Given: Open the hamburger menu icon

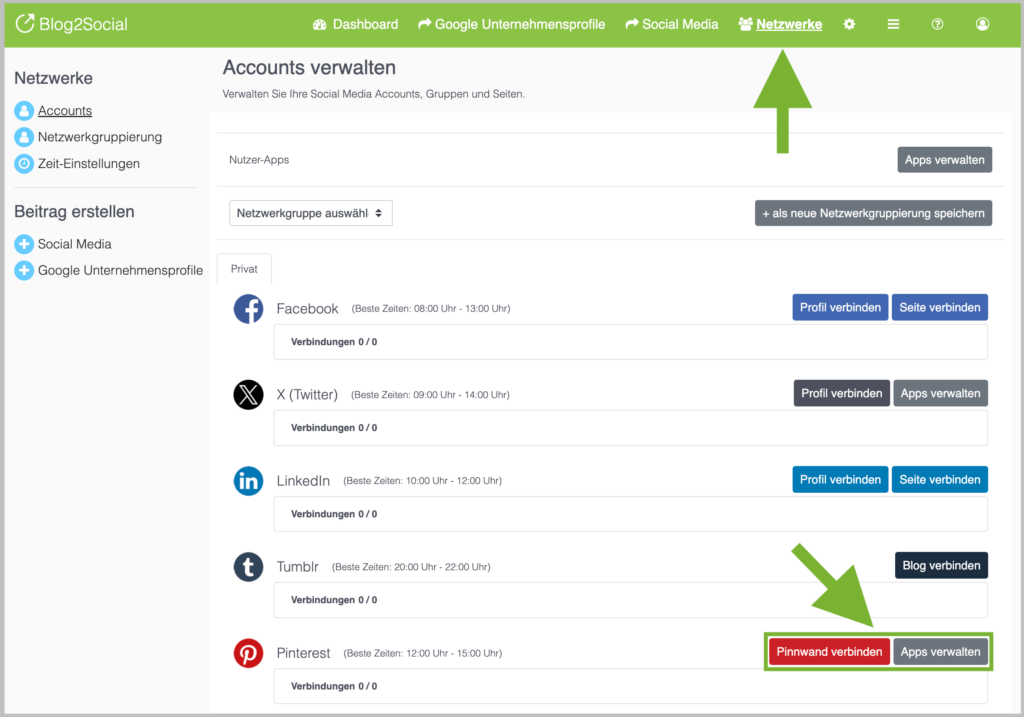Looking at the screenshot, I should click(893, 24).
